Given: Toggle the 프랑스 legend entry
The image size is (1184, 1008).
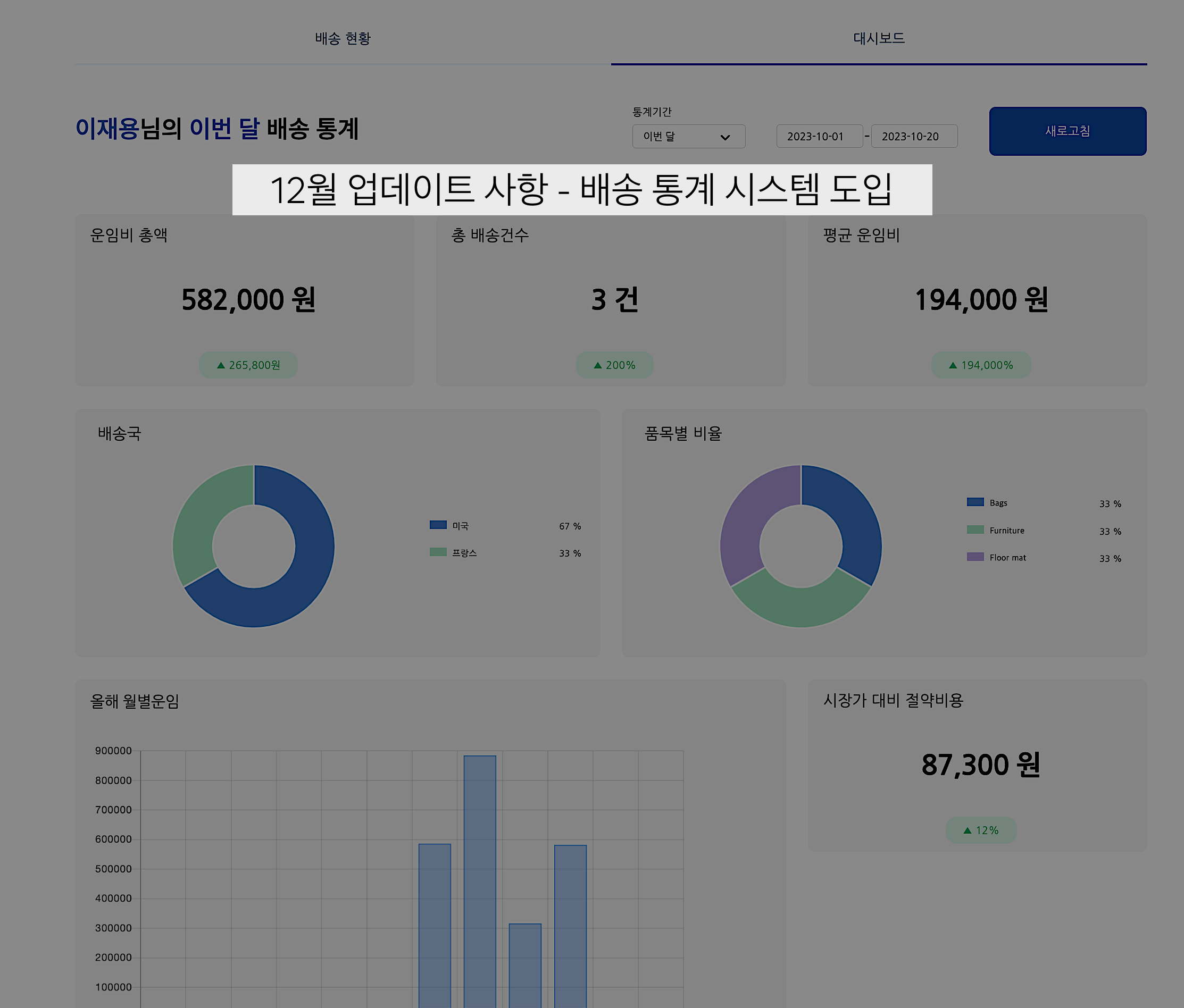Looking at the screenshot, I should click(x=464, y=553).
